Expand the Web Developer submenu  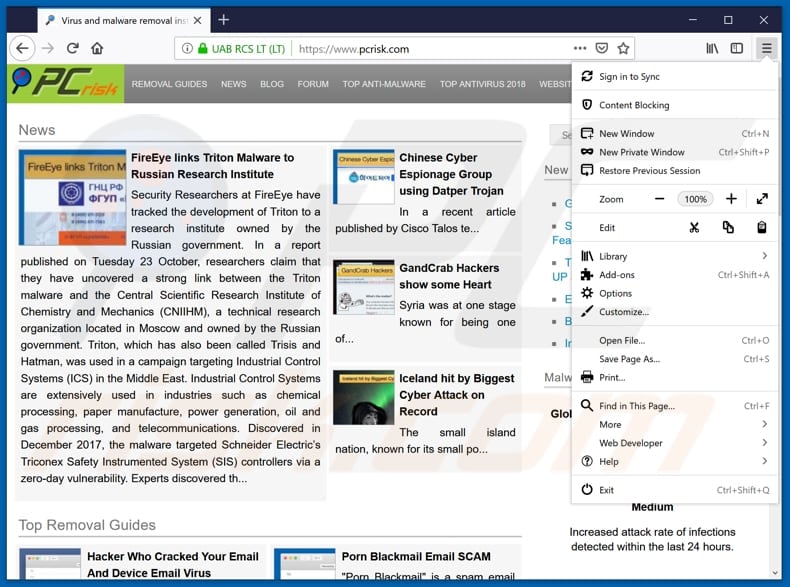tap(674, 443)
